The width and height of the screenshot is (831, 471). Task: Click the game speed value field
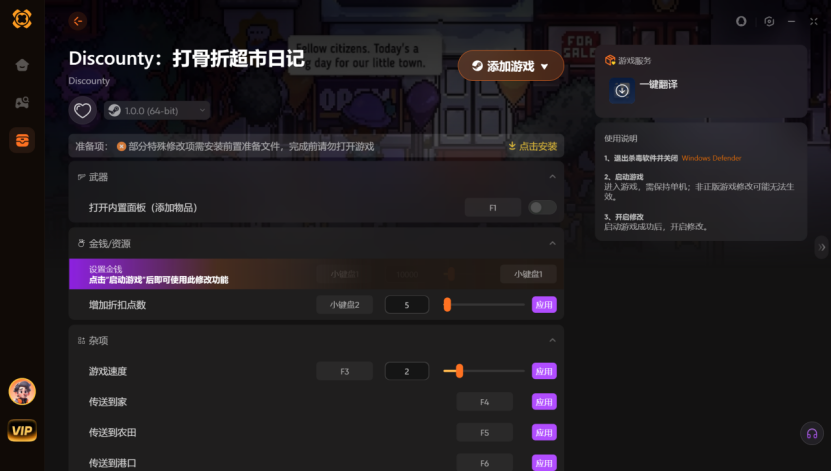406,371
